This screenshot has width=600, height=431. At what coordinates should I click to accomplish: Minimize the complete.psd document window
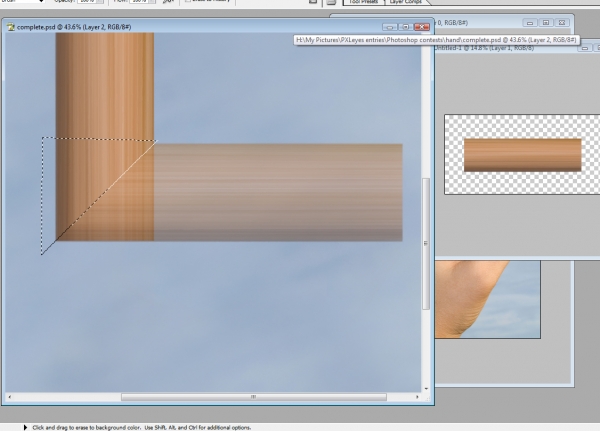pyautogui.click(x=390, y=27)
